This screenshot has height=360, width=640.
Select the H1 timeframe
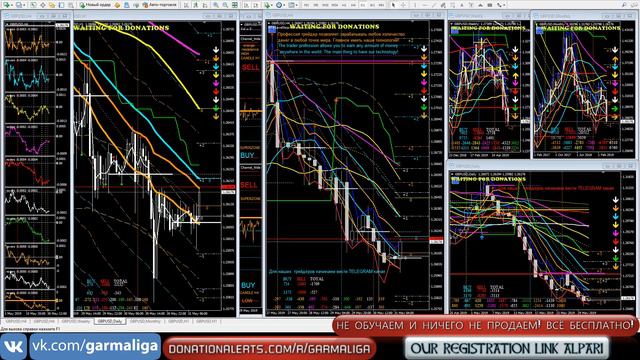pos(344,5)
